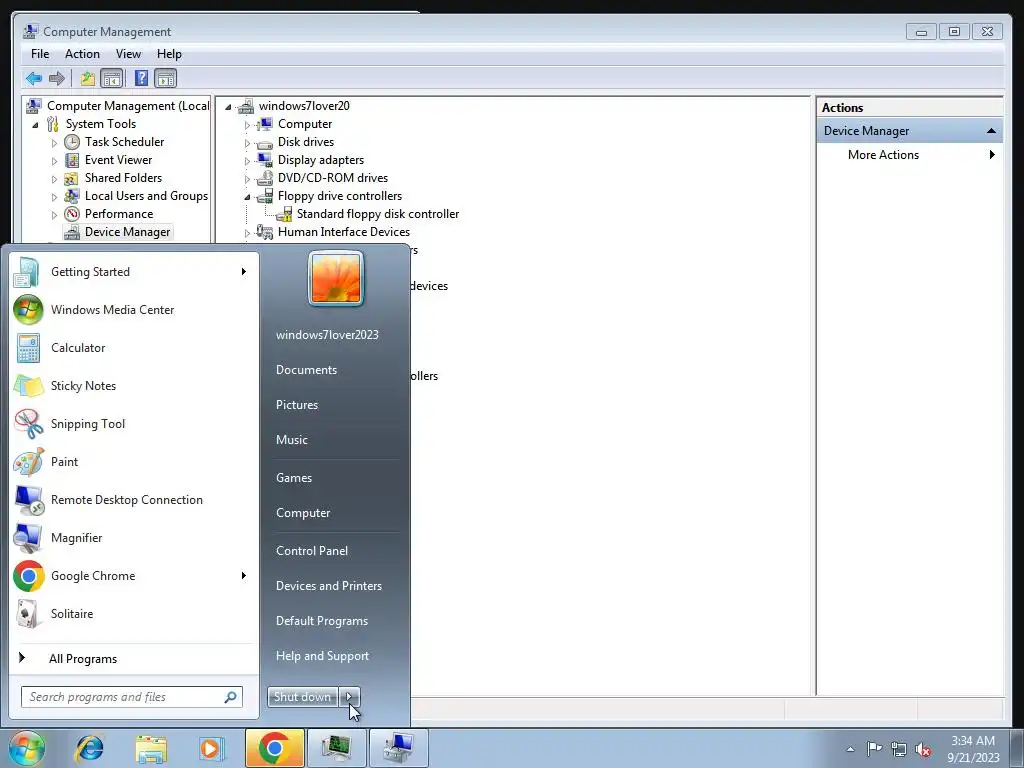The height and width of the screenshot is (768, 1024).
Task: Select Local Users and Groups node
Action: (146, 196)
